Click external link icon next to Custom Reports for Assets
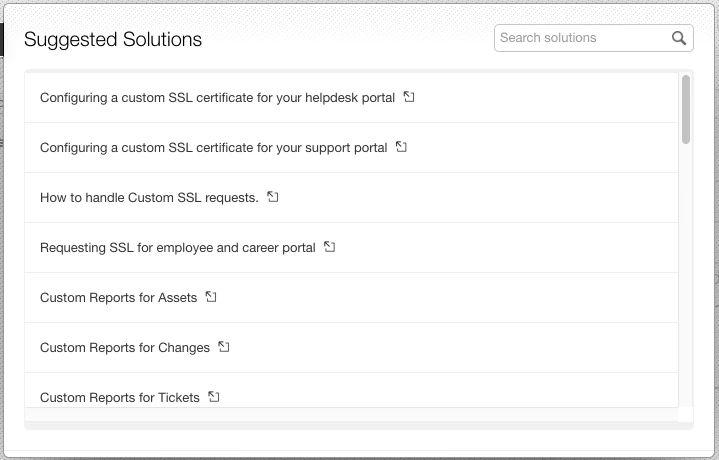The height and width of the screenshot is (460, 719). [x=211, y=297]
